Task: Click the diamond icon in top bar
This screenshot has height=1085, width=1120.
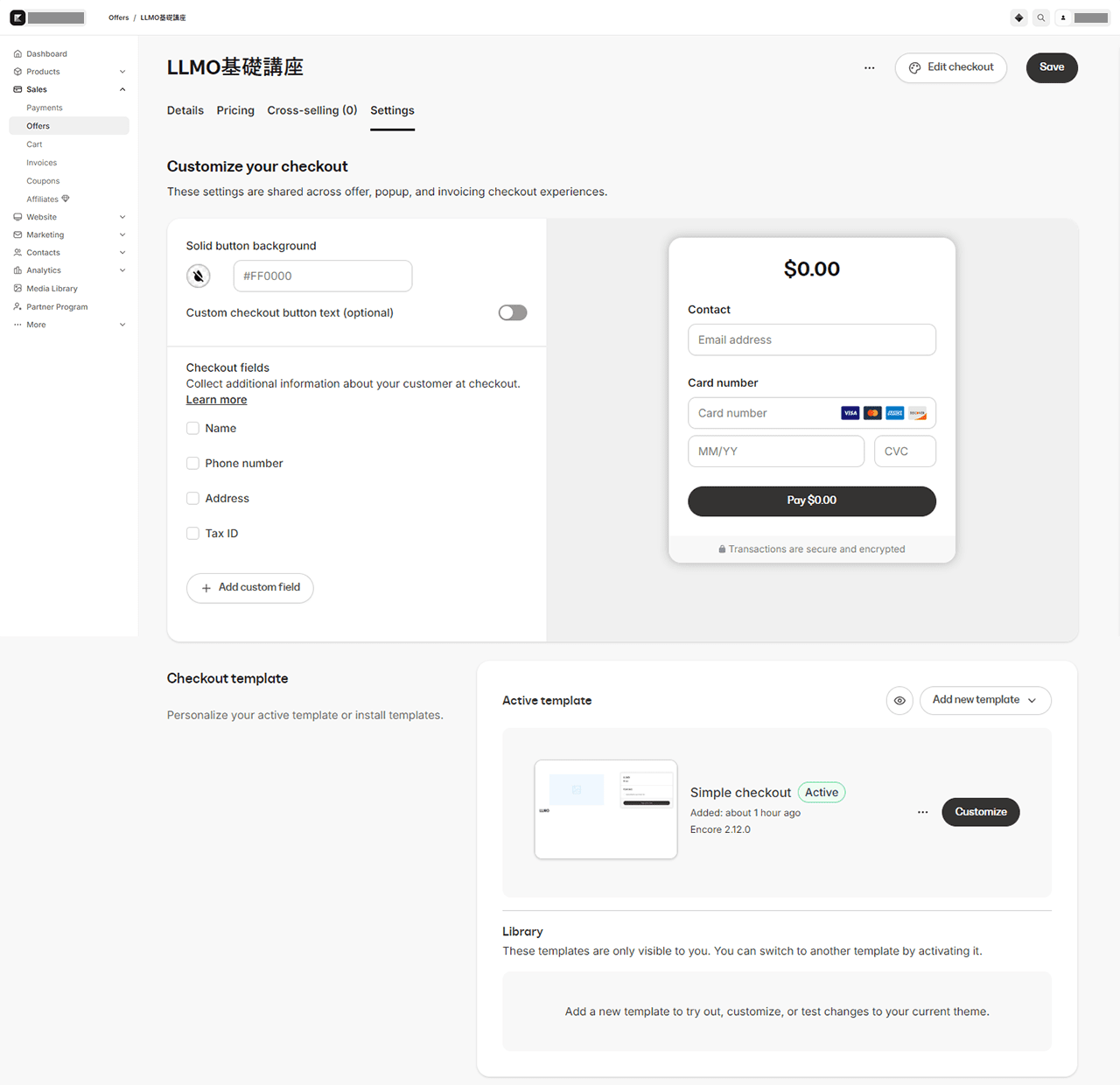Action: (1018, 17)
